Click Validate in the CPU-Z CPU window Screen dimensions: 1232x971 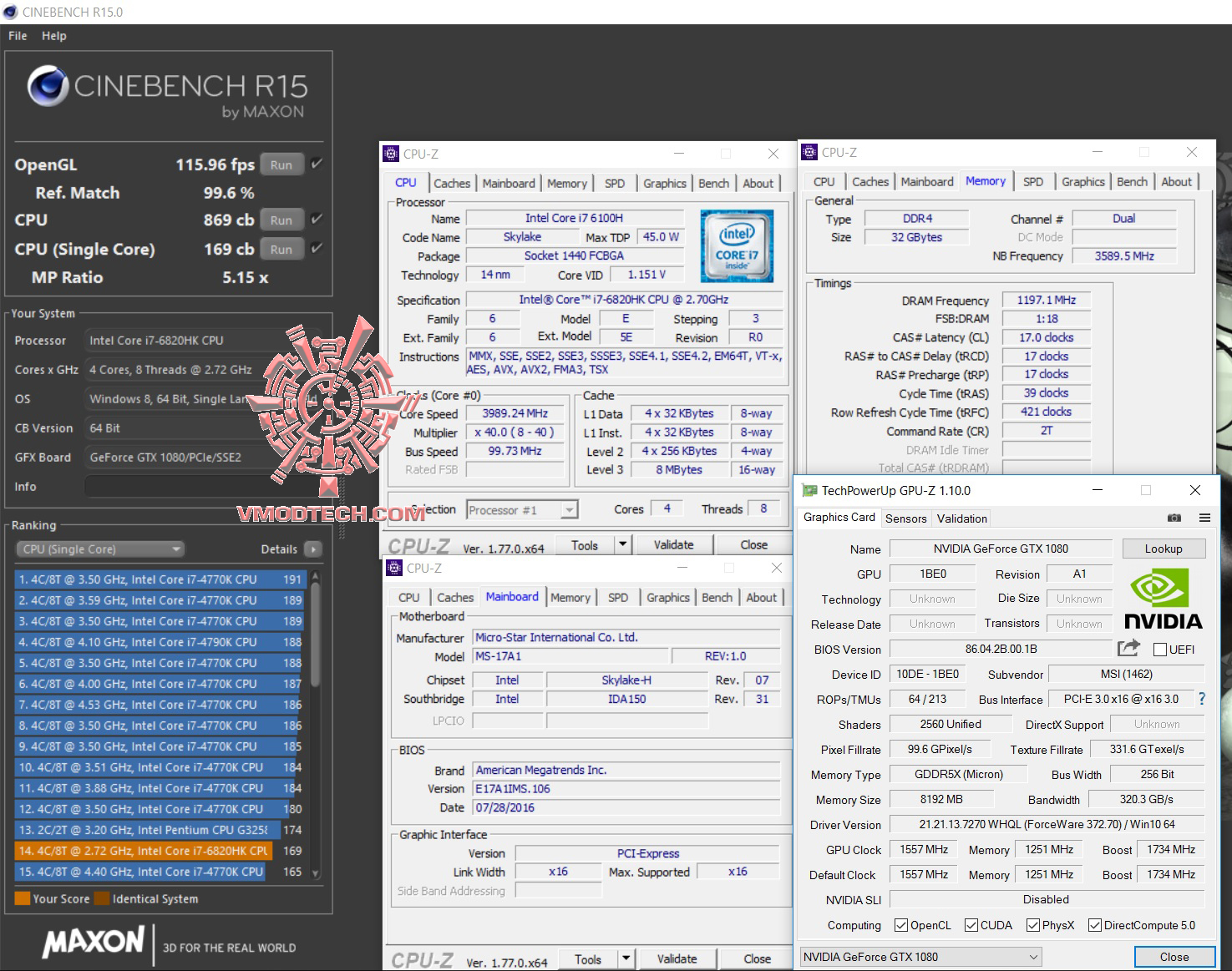673,545
